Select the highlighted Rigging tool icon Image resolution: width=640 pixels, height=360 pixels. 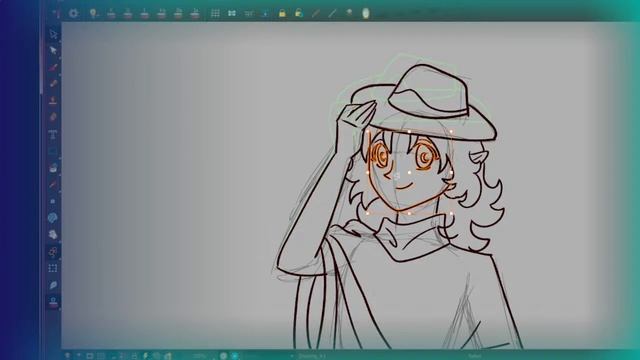click(x=53, y=252)
